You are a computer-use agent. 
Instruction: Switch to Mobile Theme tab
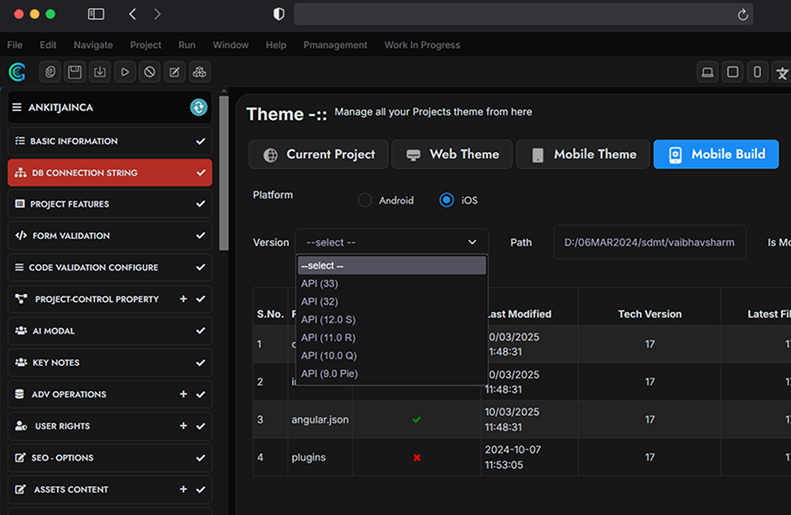(x=583, y=154)
